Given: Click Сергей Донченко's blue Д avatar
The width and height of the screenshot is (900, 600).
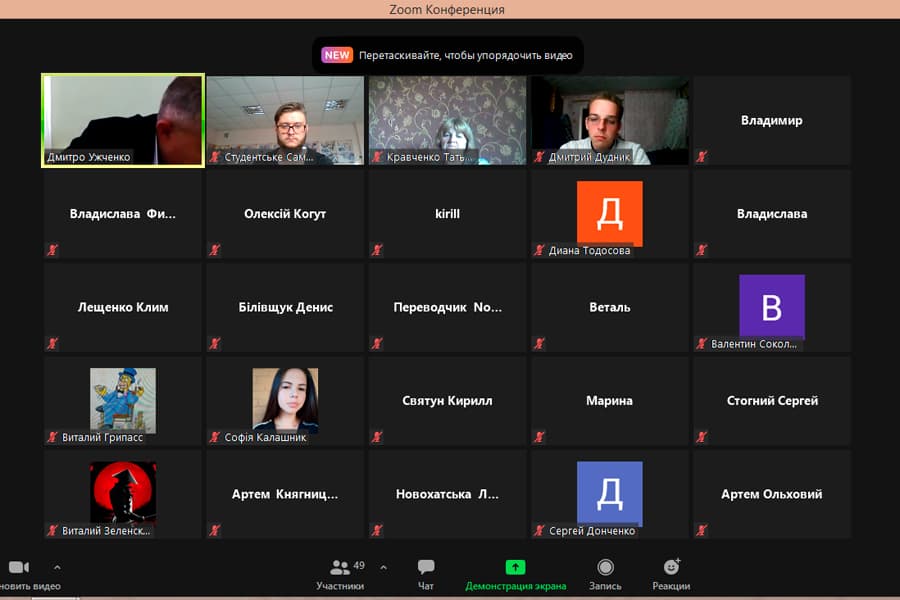Looking at the screenshot, I should (610, 494).
